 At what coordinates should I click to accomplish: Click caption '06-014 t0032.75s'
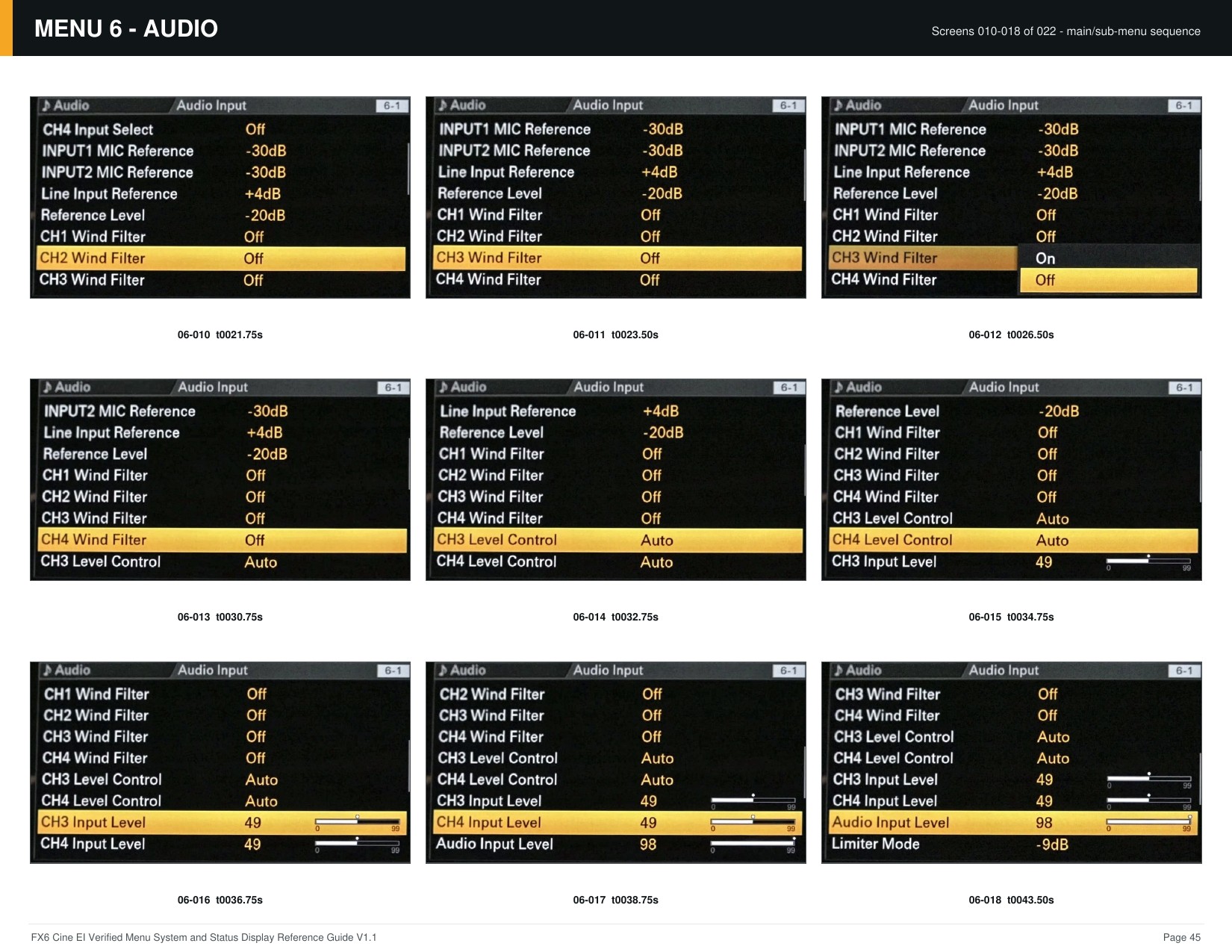pyautogui.click(x=615, y=617)
